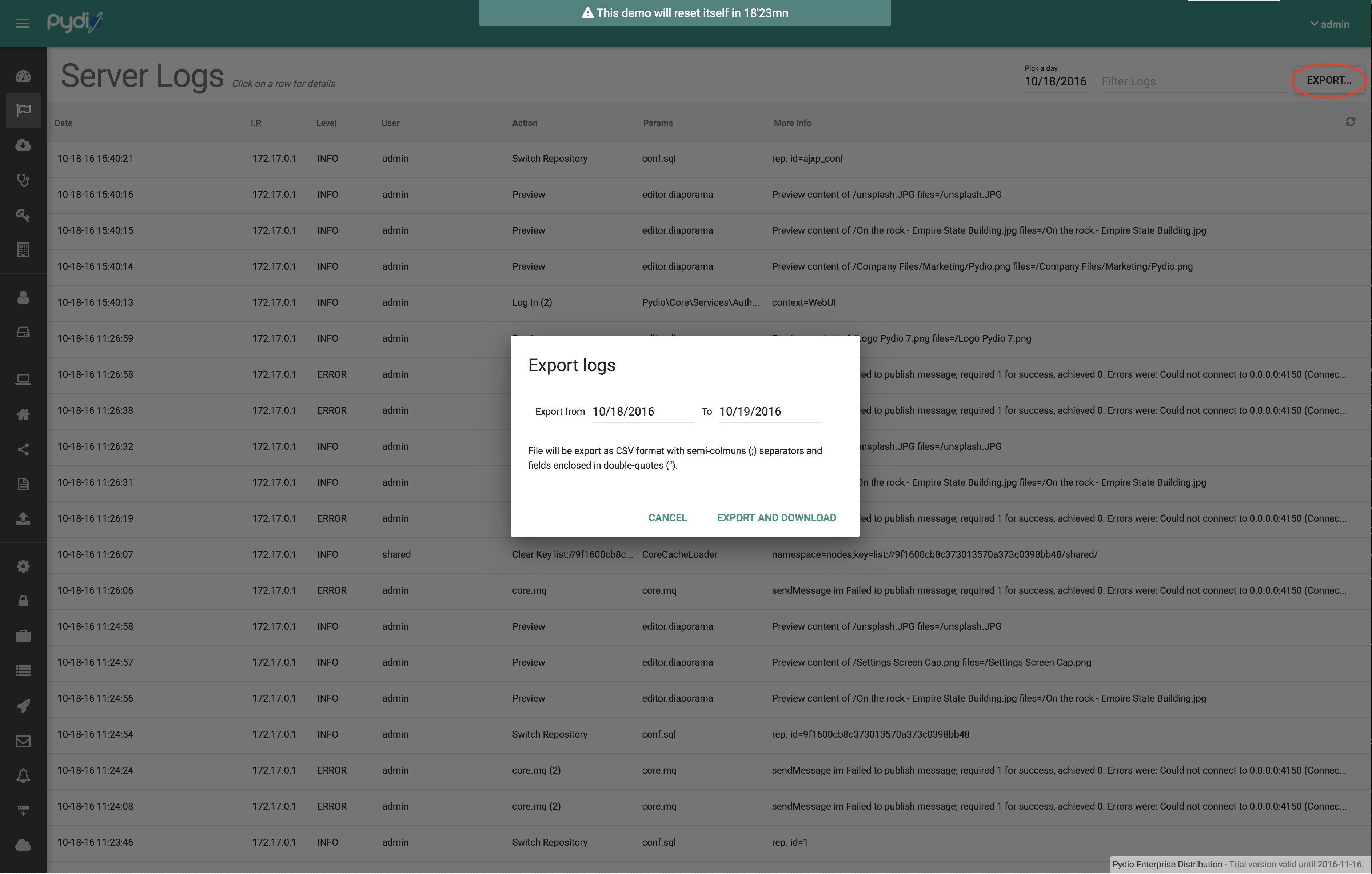The width and height of the screenshot is (1372, 874).
Task: Expand the admin user menu
Action: (x=1330, y=24)
